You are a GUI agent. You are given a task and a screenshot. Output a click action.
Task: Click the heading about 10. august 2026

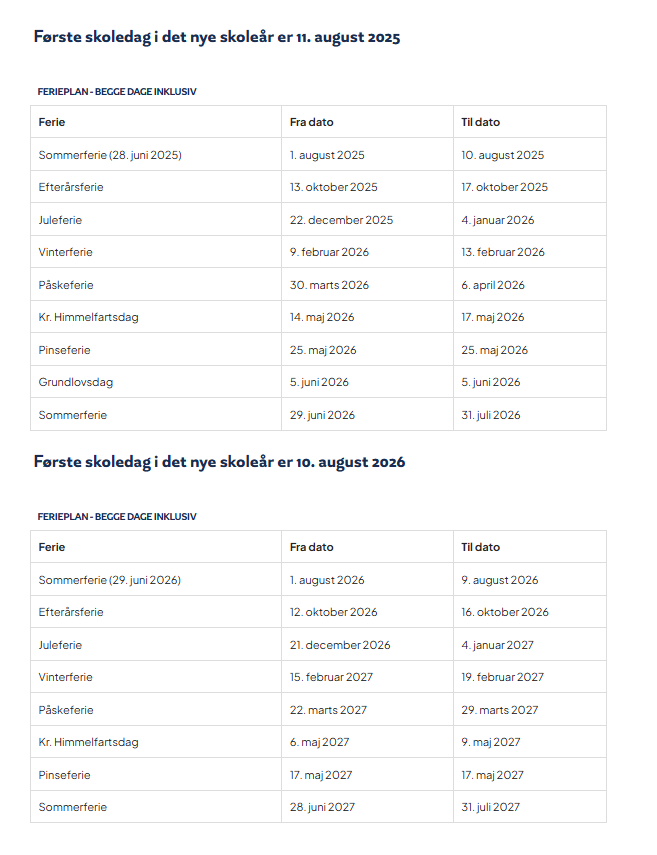pyautogui.click(x=219, y=462)
